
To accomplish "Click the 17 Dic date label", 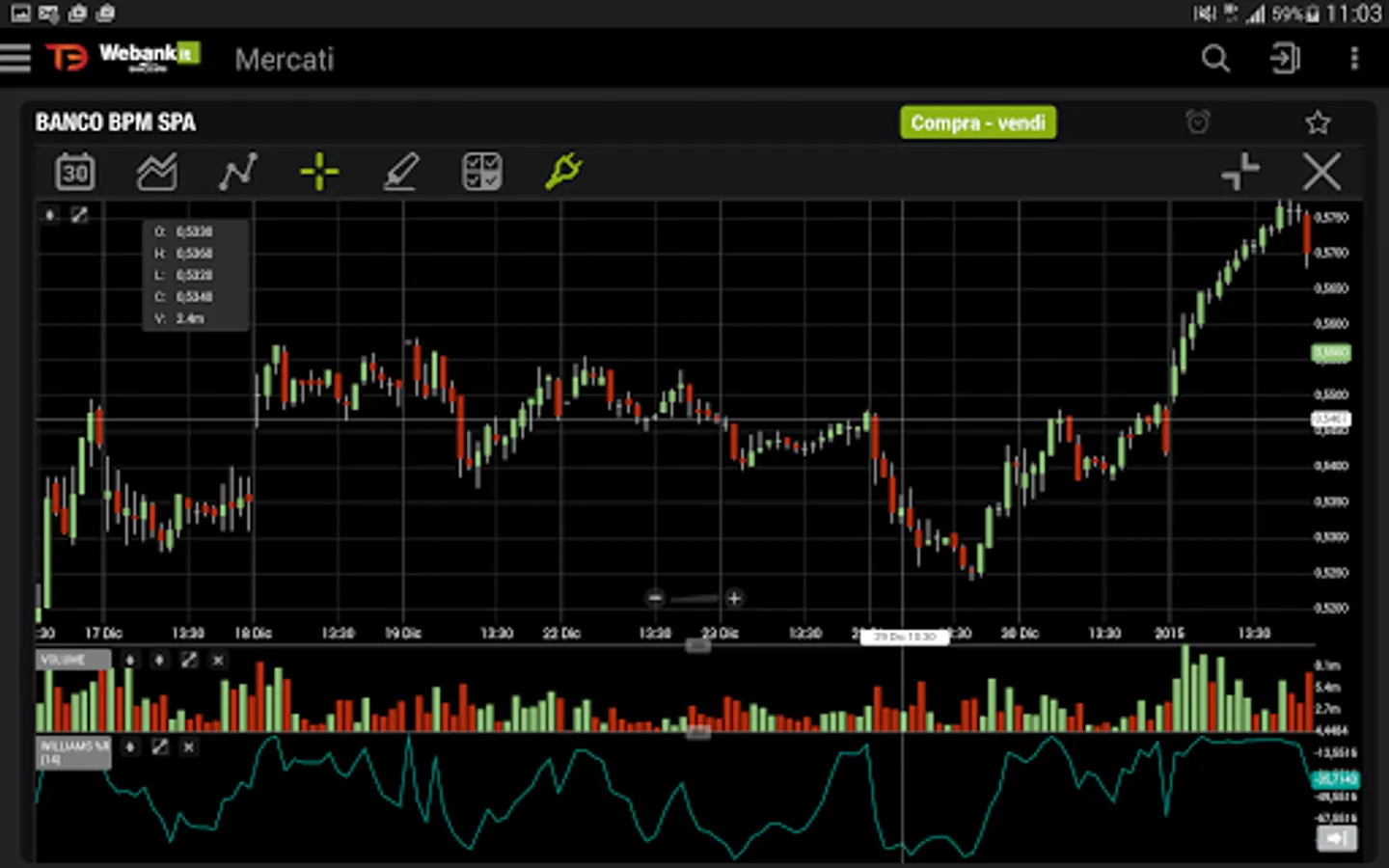I will coord(104,634).
